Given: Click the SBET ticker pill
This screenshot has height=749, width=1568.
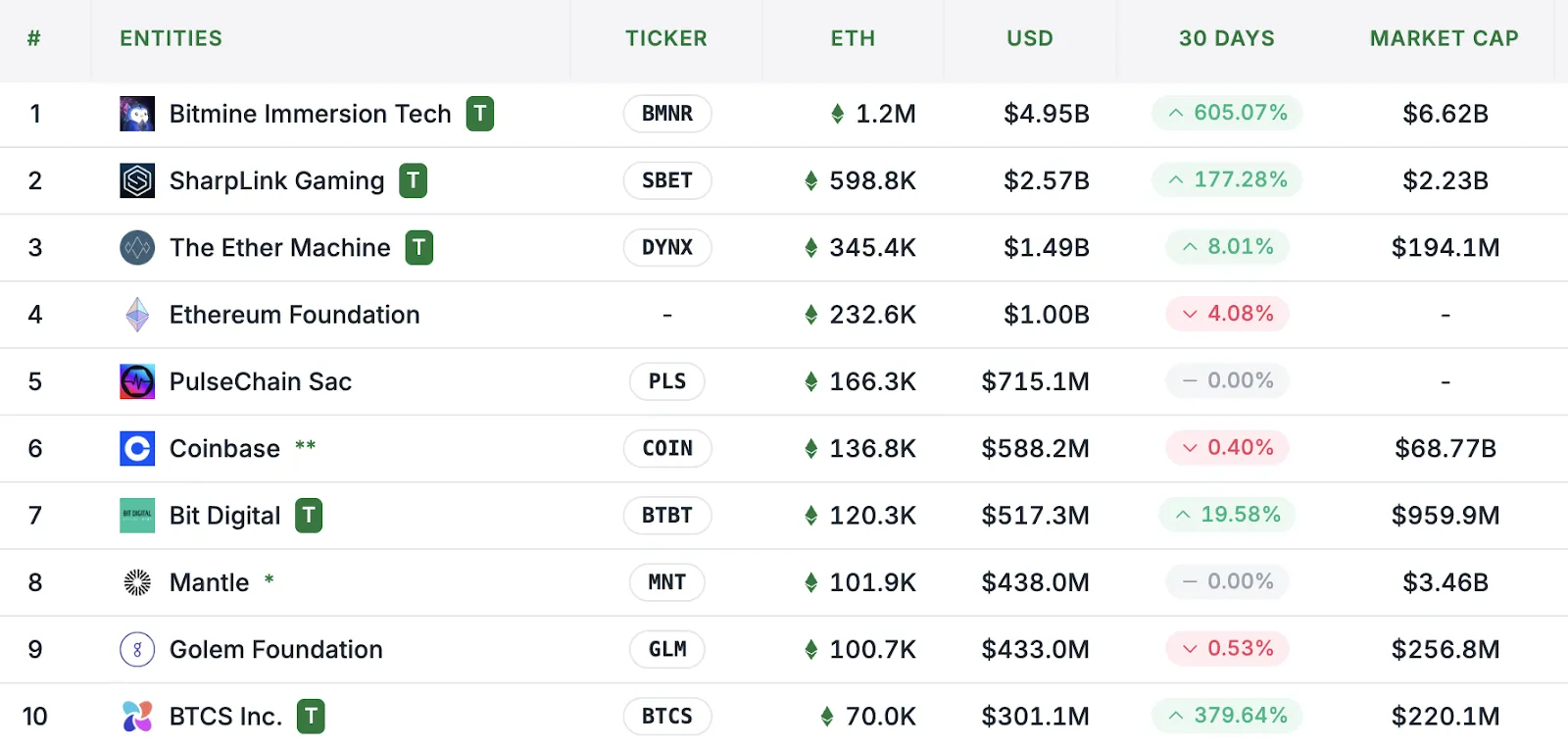Looking at the screenshot, I should pos(667,180).
